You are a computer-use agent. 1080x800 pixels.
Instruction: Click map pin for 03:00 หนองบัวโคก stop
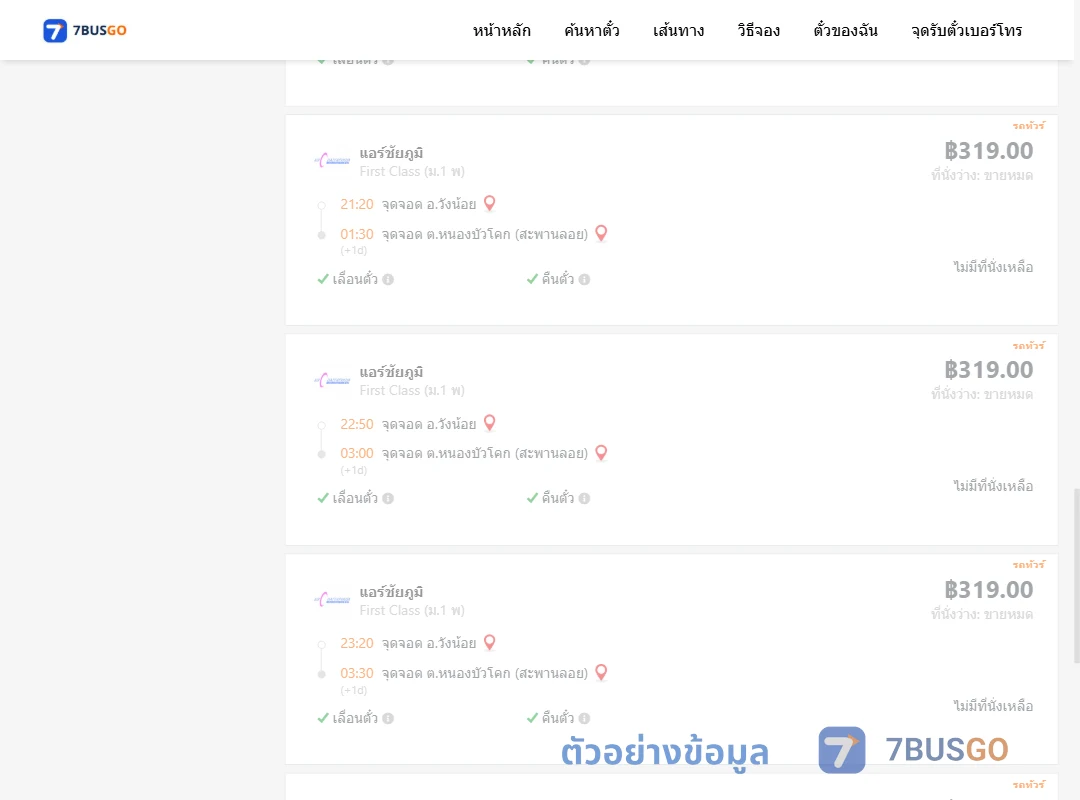click(x=601, y=453)
